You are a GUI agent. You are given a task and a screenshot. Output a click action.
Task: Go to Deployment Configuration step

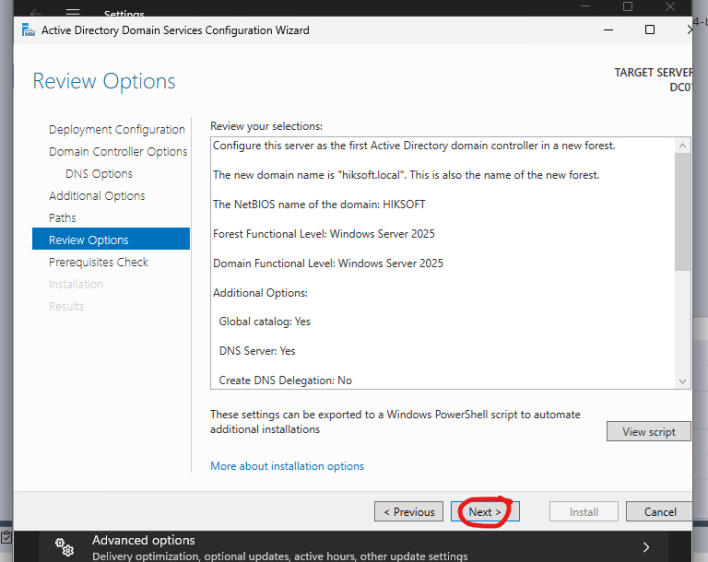point(117,130)
